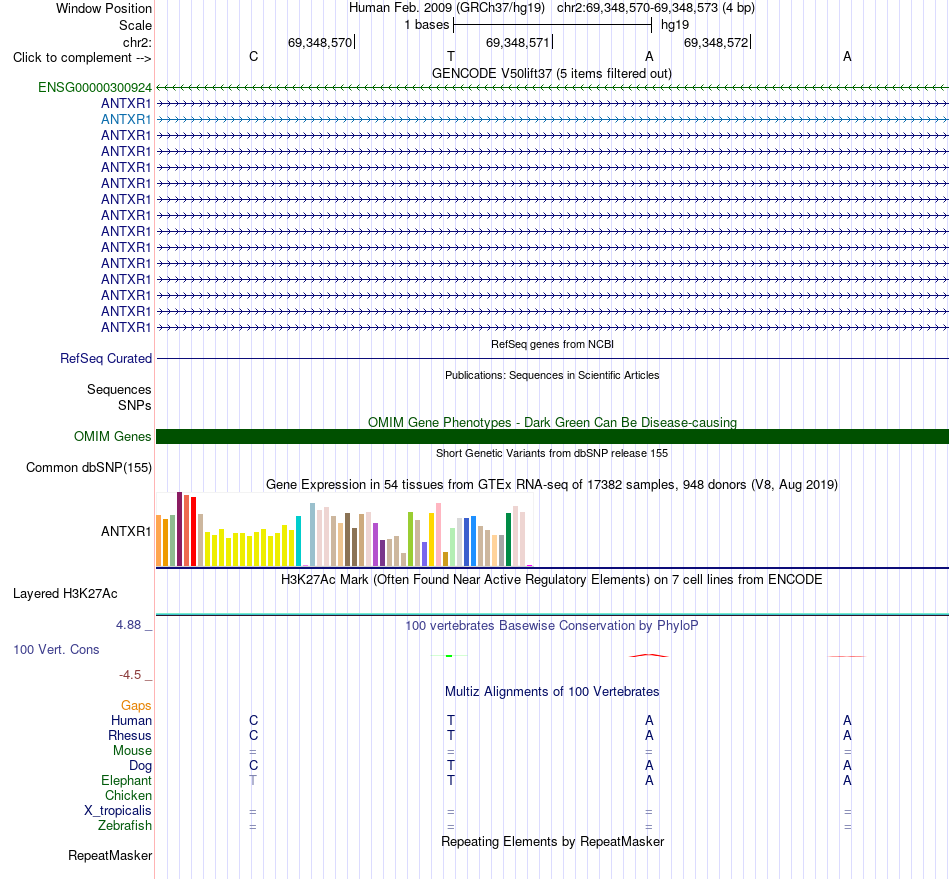Click the green PhyloP conservation mark
Screen dimensions: 950x879
coord(449,655)
